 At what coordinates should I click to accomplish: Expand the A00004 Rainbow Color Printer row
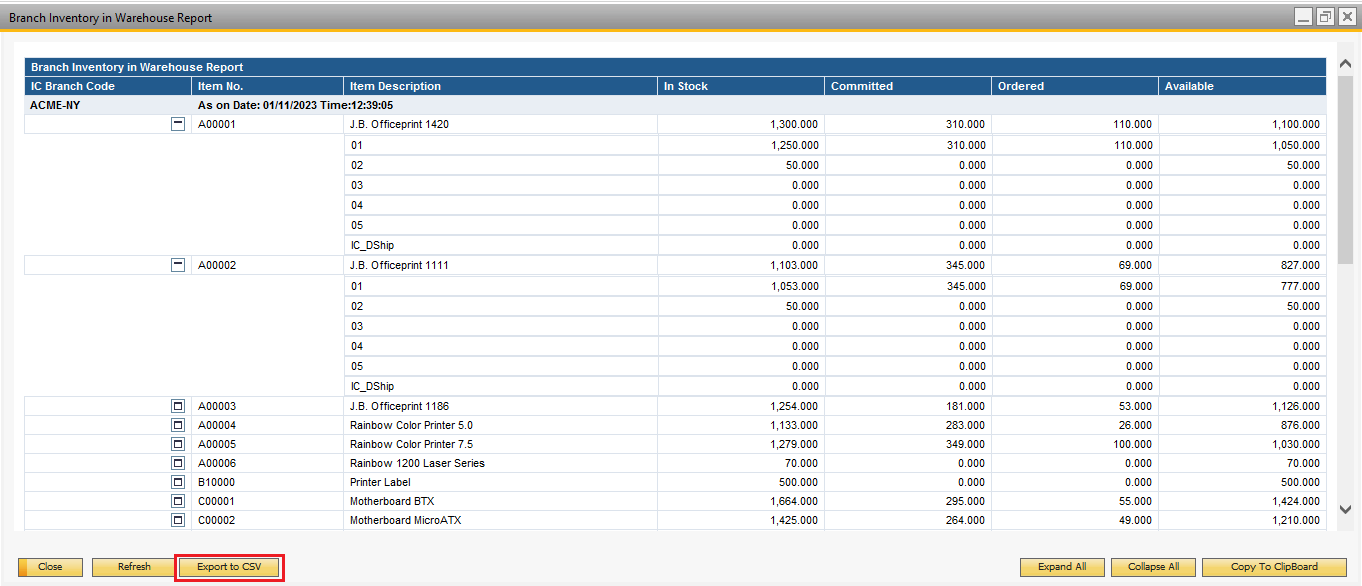click(x=179, y=425)
